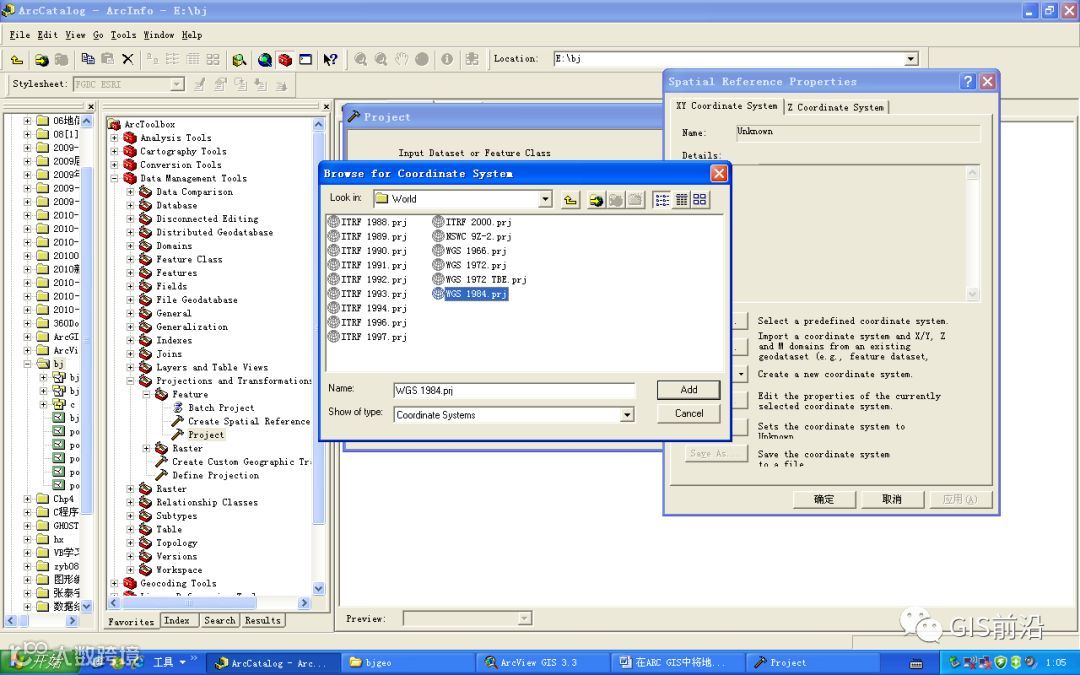The image size is (1080, 675).
Task: Switch Browse dialog to thumbnails view
Action: coord(700,200)
